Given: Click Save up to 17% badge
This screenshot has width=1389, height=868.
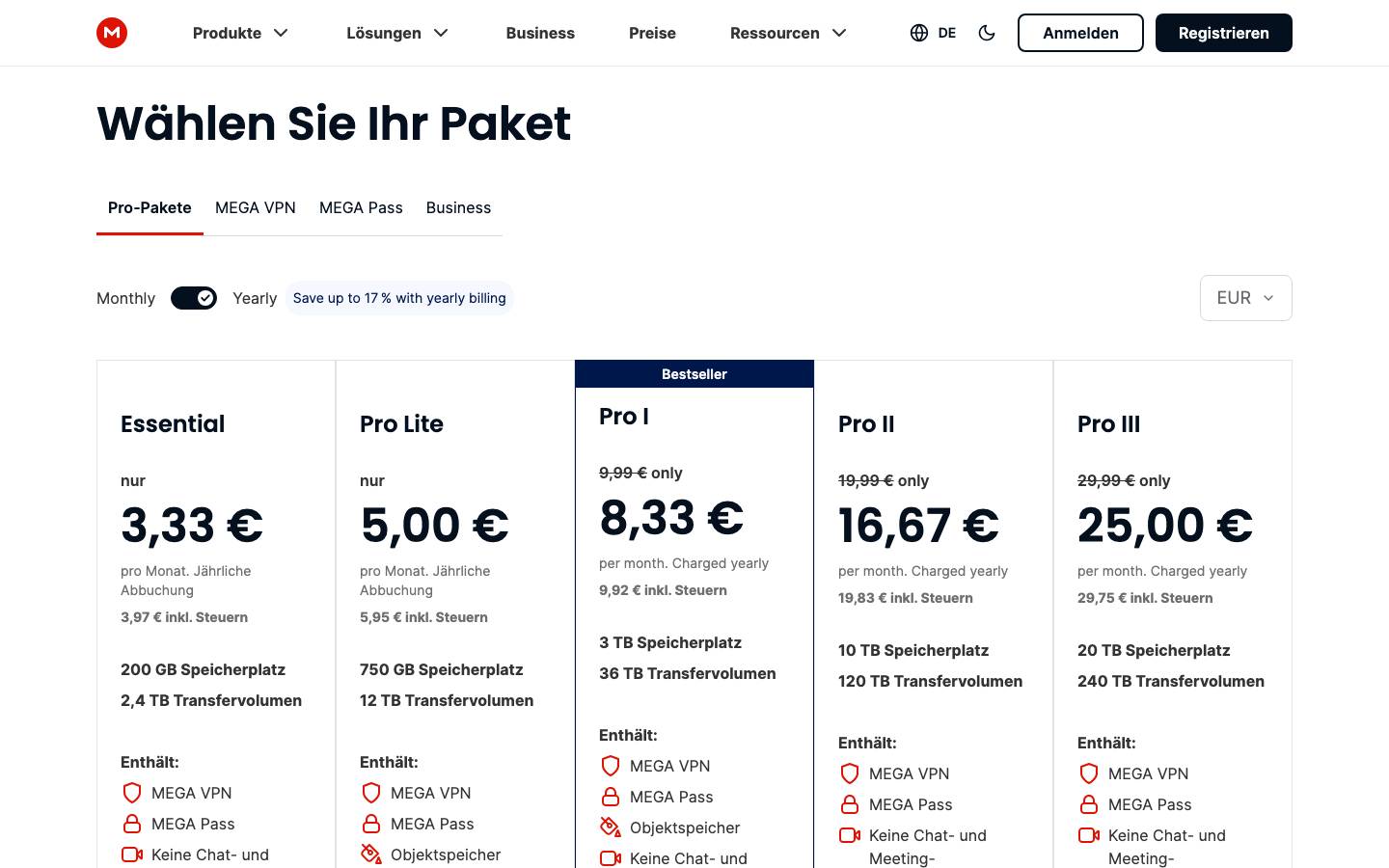Looking at the screenshot, I should coord(399,298).
